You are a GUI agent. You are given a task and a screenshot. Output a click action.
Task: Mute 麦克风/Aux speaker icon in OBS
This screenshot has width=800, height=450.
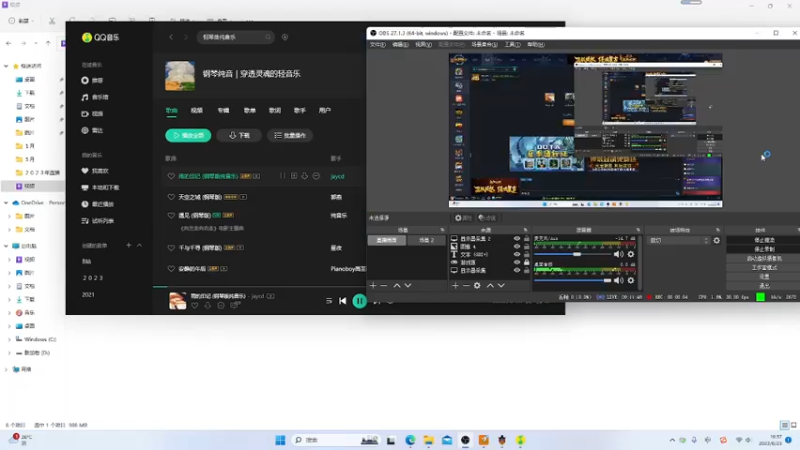point(618,254)
